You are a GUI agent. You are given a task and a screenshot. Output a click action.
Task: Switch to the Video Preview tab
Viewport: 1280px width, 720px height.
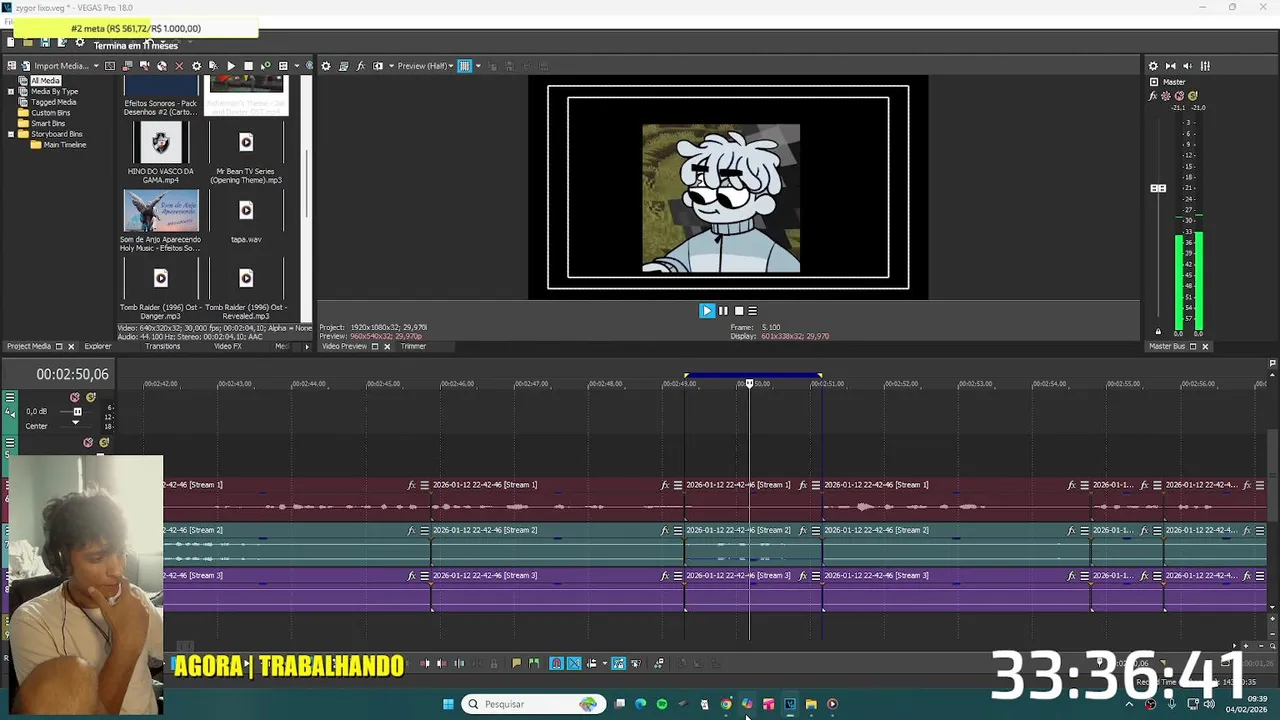(x=343, y=347)
